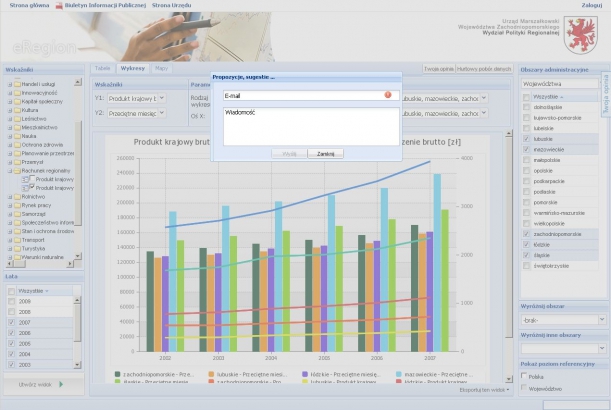Open the Zaloguj login link
This screenshot has height=410, width=611.
click(x=591, y=6)
